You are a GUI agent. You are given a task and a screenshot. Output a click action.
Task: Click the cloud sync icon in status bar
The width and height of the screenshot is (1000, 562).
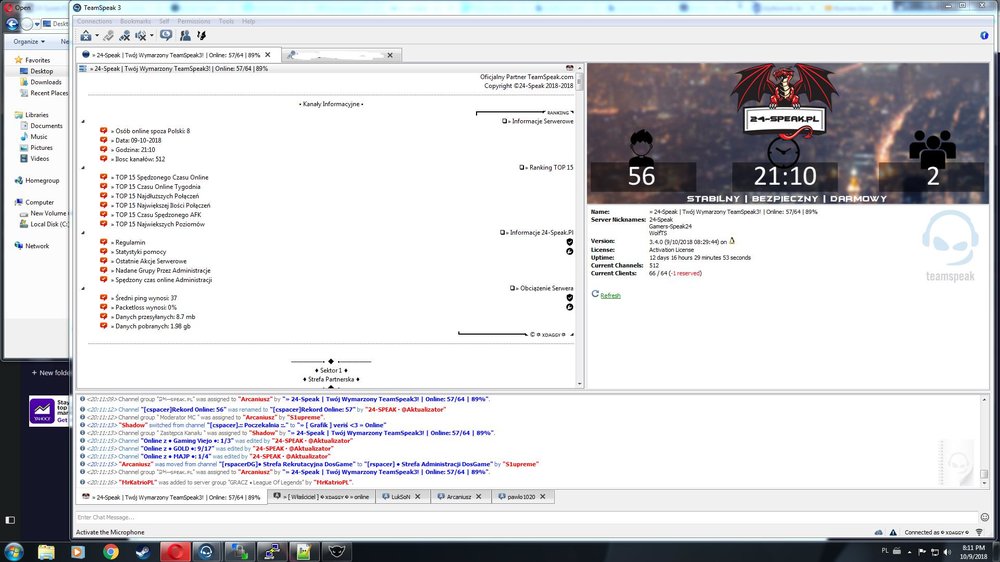click(879, 532)
